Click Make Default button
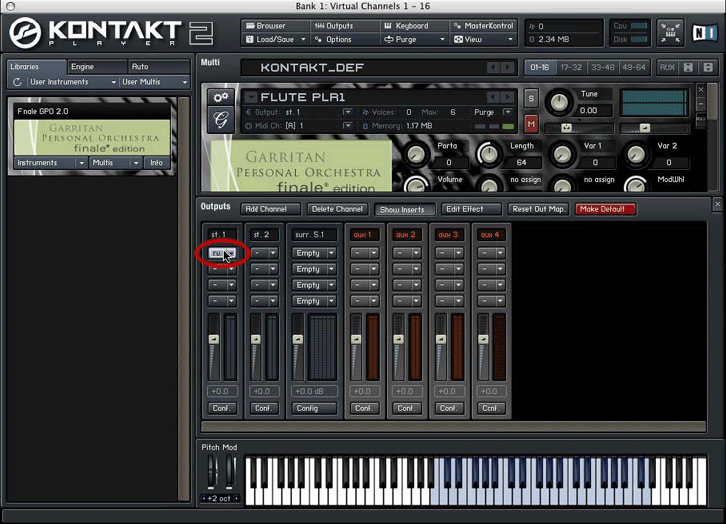The width and height of the screenshot is (726, 524). (605, 209)
